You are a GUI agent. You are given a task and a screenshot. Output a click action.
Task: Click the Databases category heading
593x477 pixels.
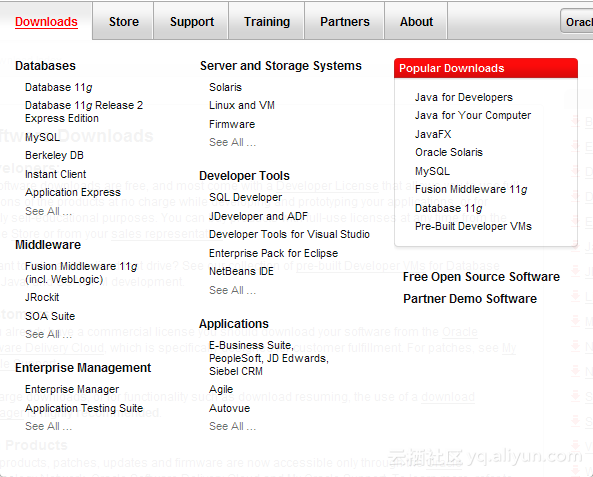click(45, 66)
